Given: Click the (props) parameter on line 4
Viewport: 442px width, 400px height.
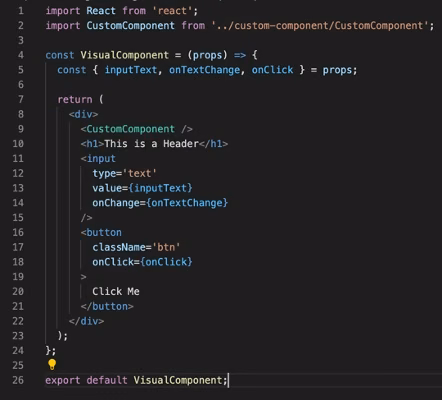Looking at the screenshot, I should (207, 55).
